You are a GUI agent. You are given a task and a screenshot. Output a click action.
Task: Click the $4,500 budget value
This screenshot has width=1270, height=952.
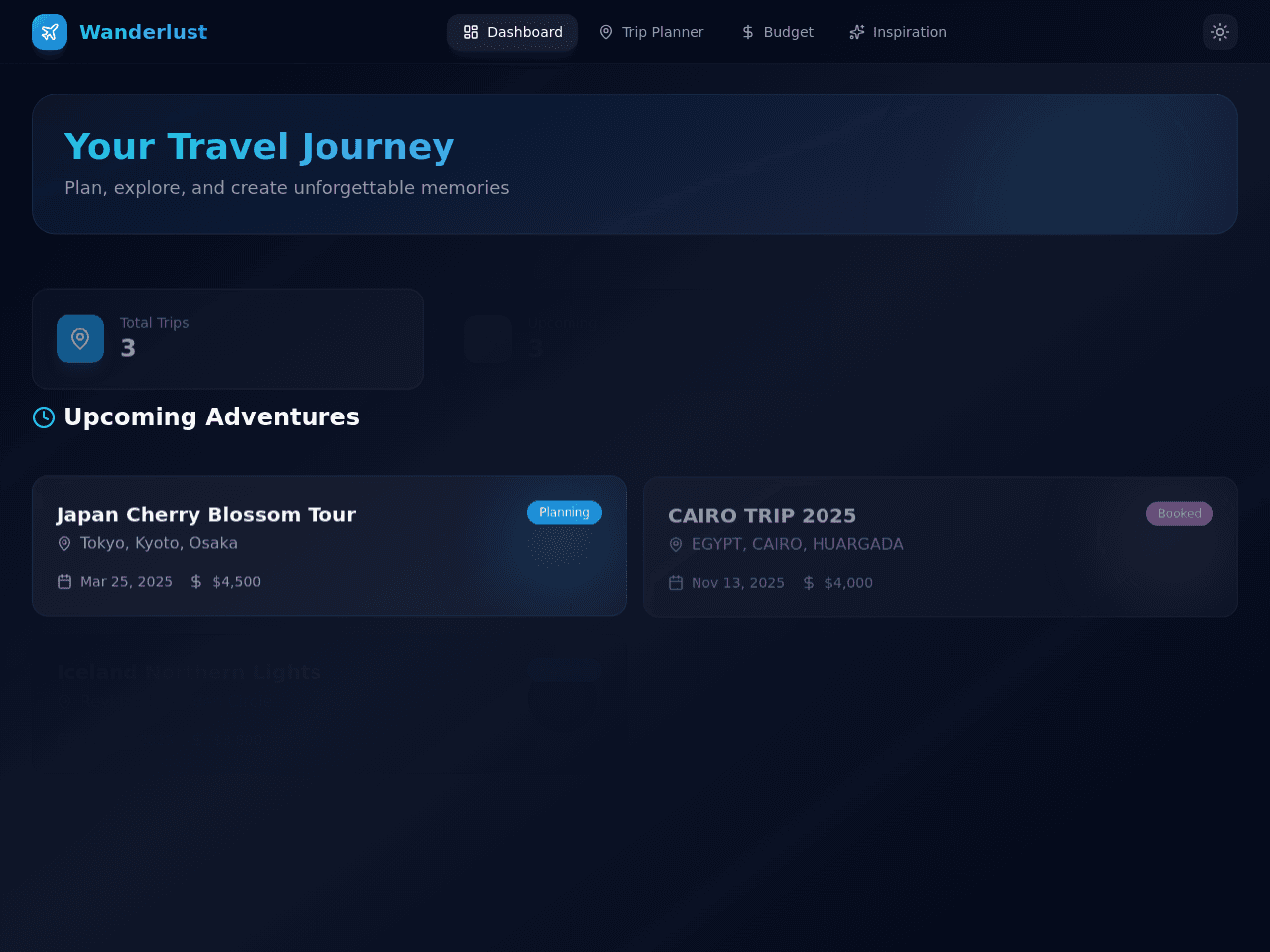[x=236, y=582]
